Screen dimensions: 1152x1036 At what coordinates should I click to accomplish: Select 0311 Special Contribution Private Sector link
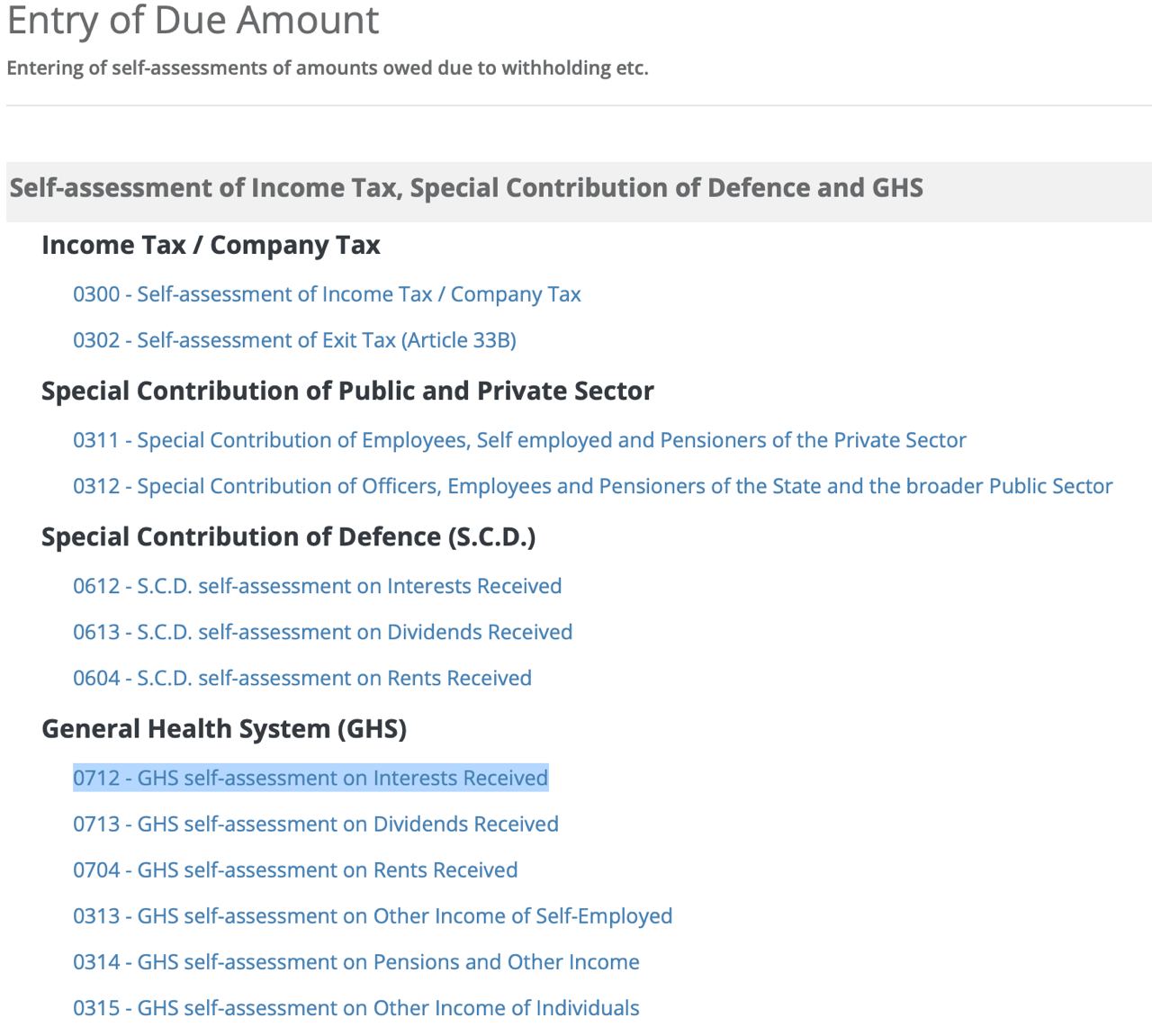tap(519, 440)
